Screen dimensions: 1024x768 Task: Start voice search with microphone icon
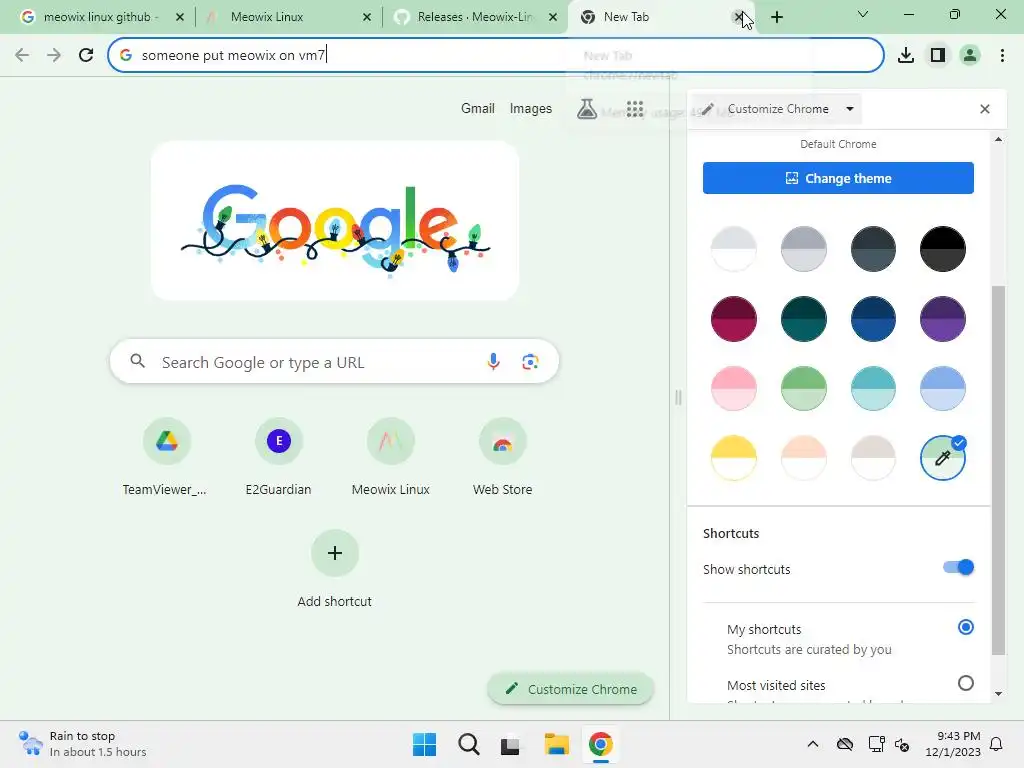click(493, 361)
